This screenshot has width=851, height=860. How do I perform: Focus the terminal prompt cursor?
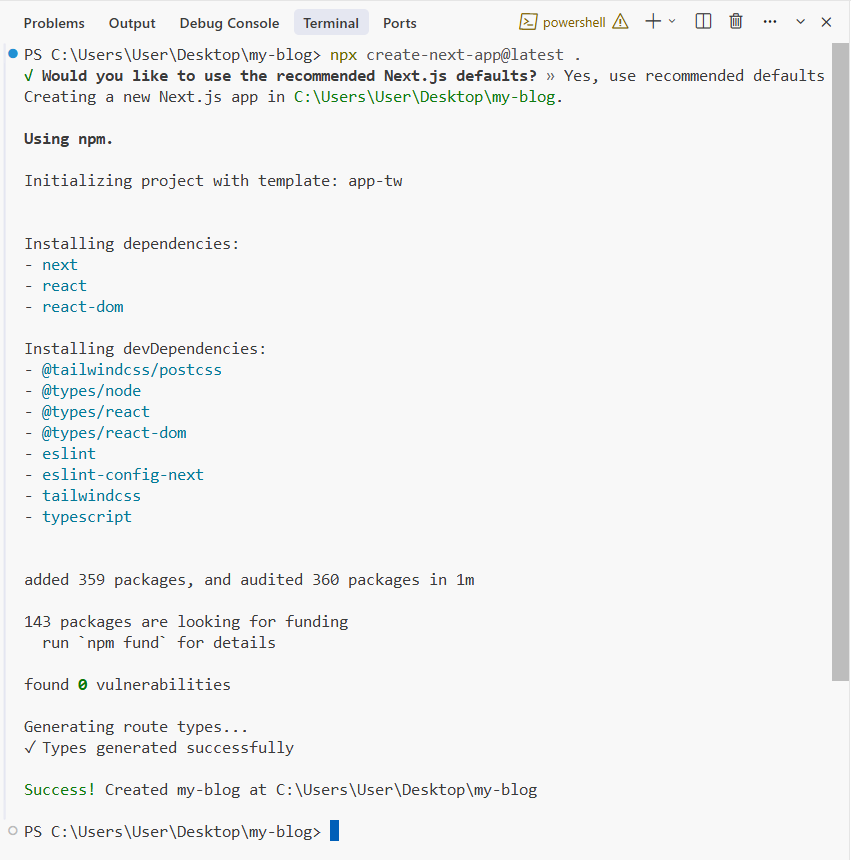335,831
